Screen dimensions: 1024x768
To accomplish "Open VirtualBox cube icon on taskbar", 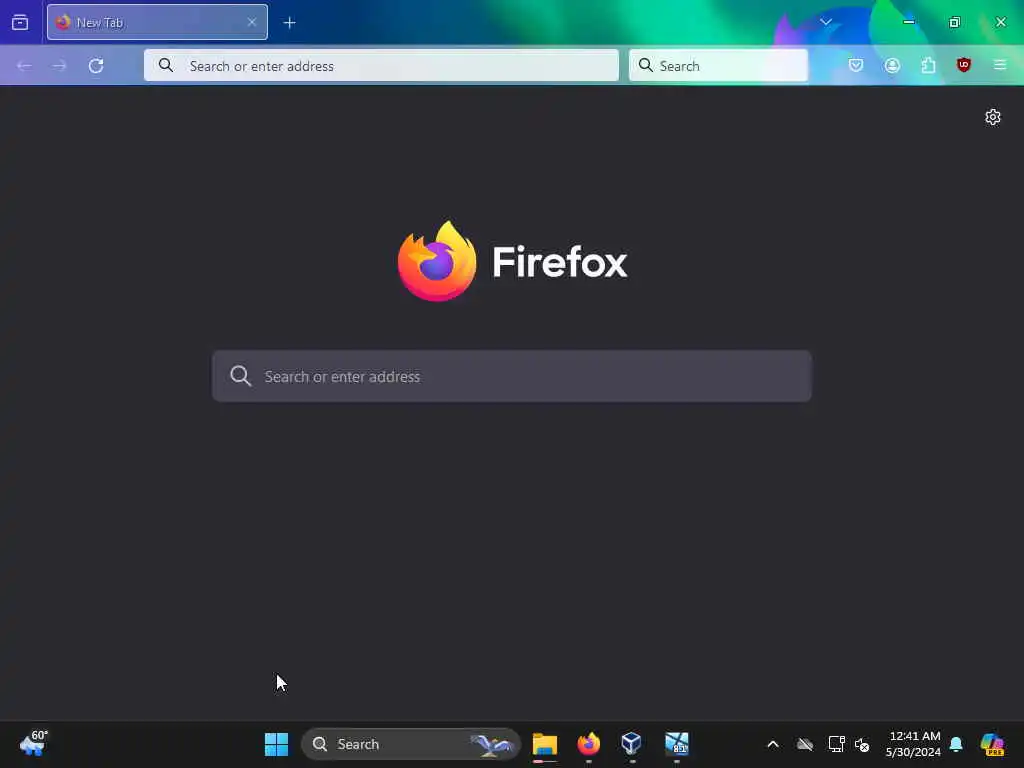I will point(632,744).
